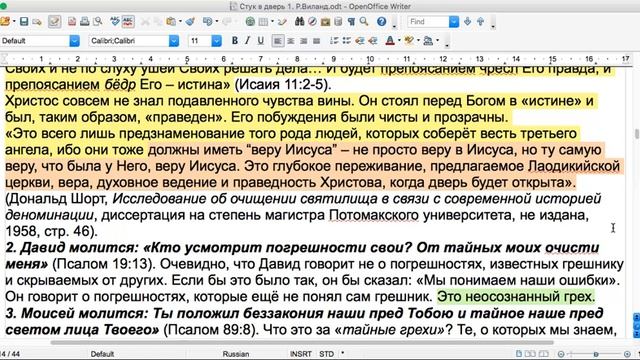
Task: Switch to book view layout
Action: (x=543, y=354)
